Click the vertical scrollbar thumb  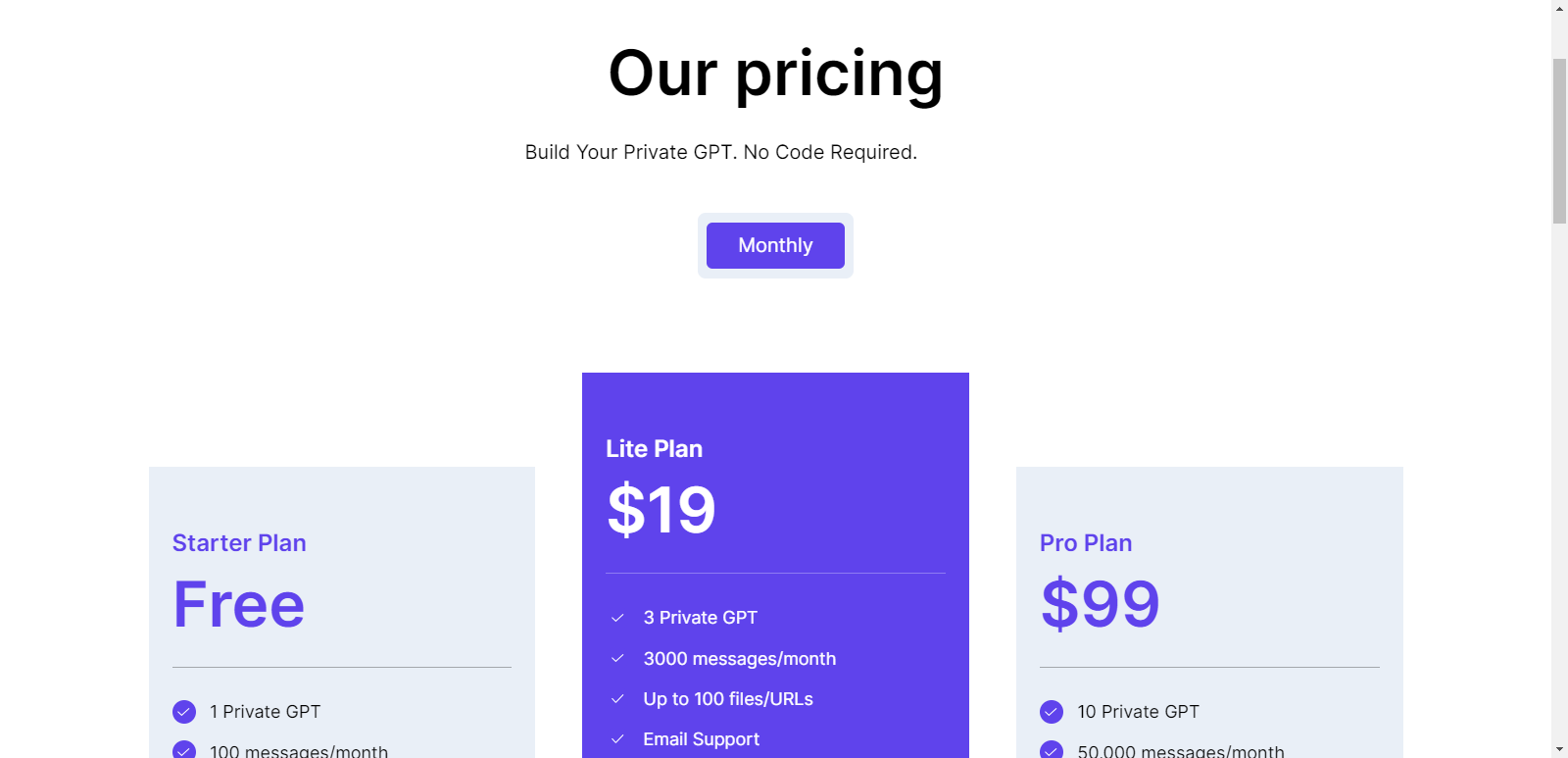click(1559, 141)
